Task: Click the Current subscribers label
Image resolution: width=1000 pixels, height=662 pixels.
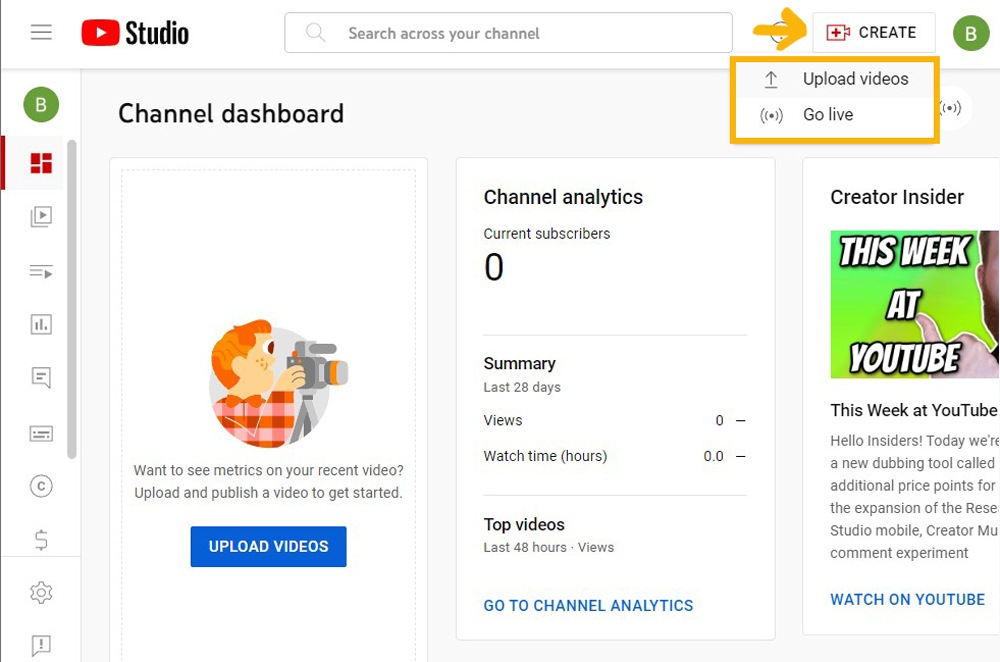Action: click(547, 234)
